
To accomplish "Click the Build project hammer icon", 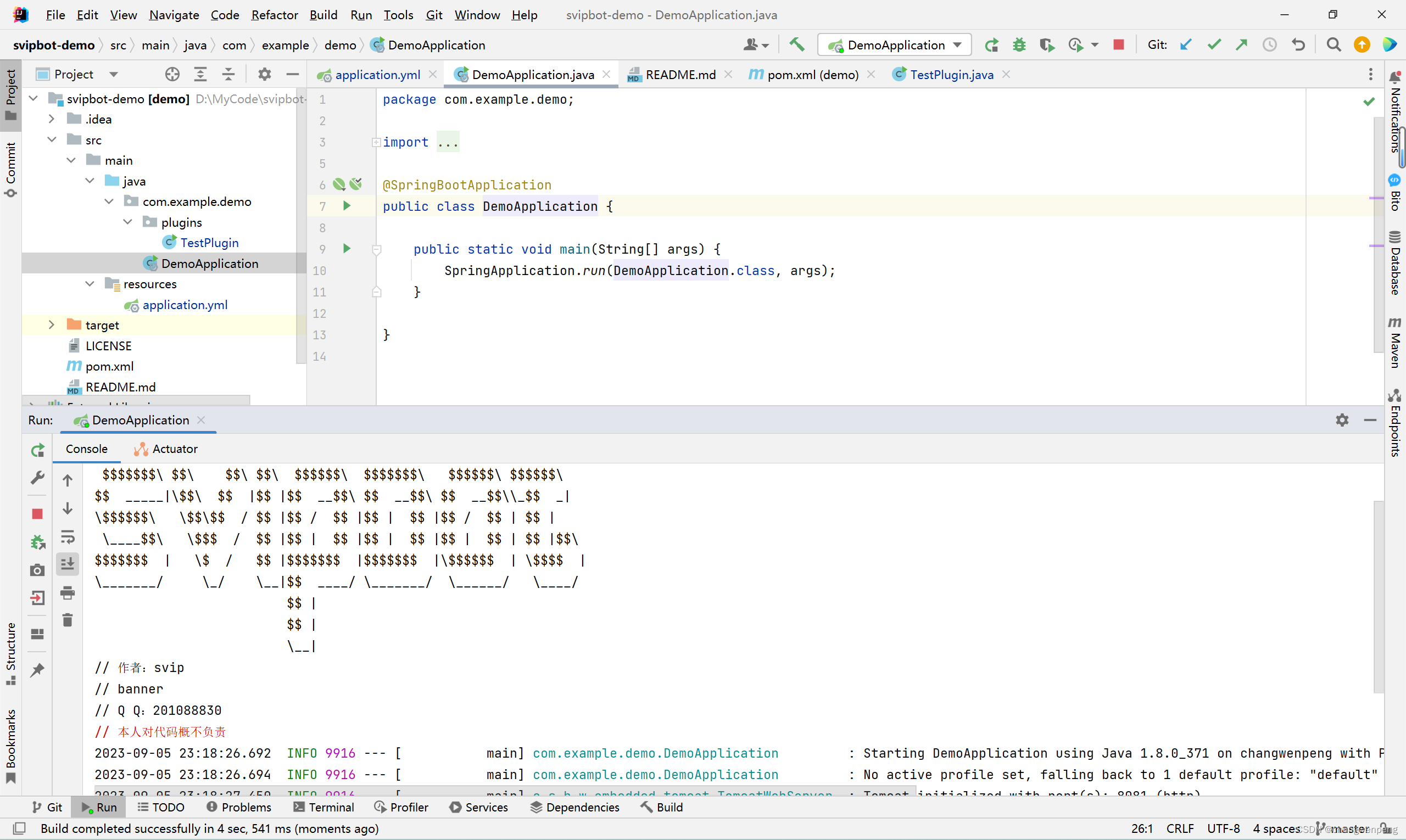I will (x=797, y=44).
